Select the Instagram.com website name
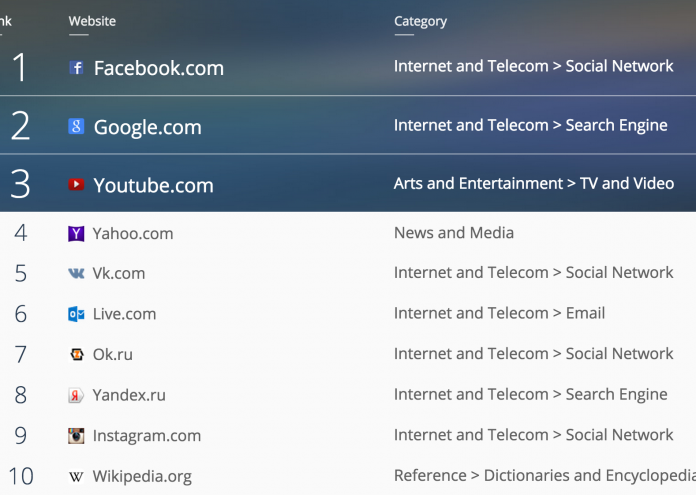 (146, 436)
